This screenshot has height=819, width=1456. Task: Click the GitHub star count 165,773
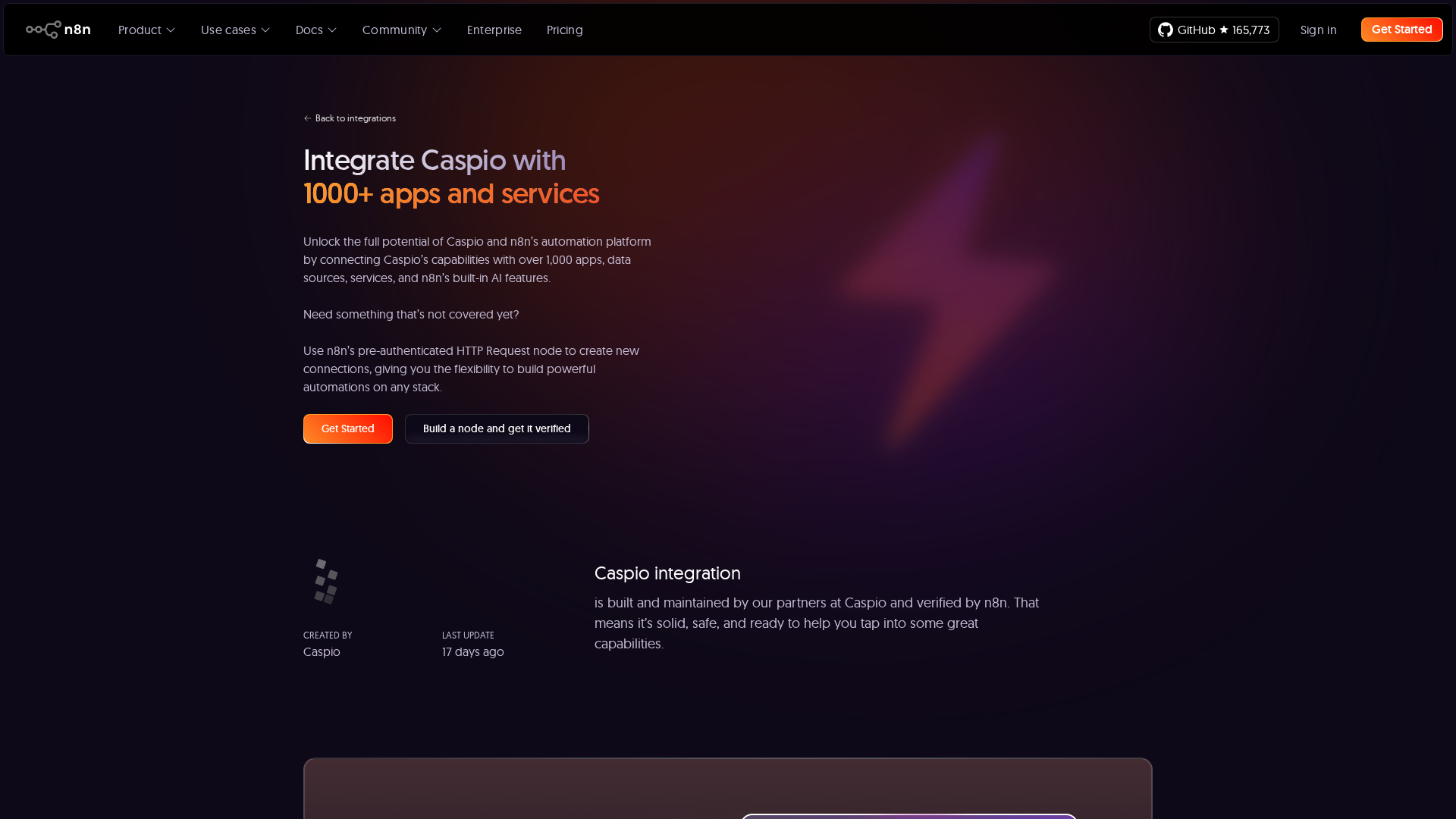pyautogui.click(x=1250, y=30)
